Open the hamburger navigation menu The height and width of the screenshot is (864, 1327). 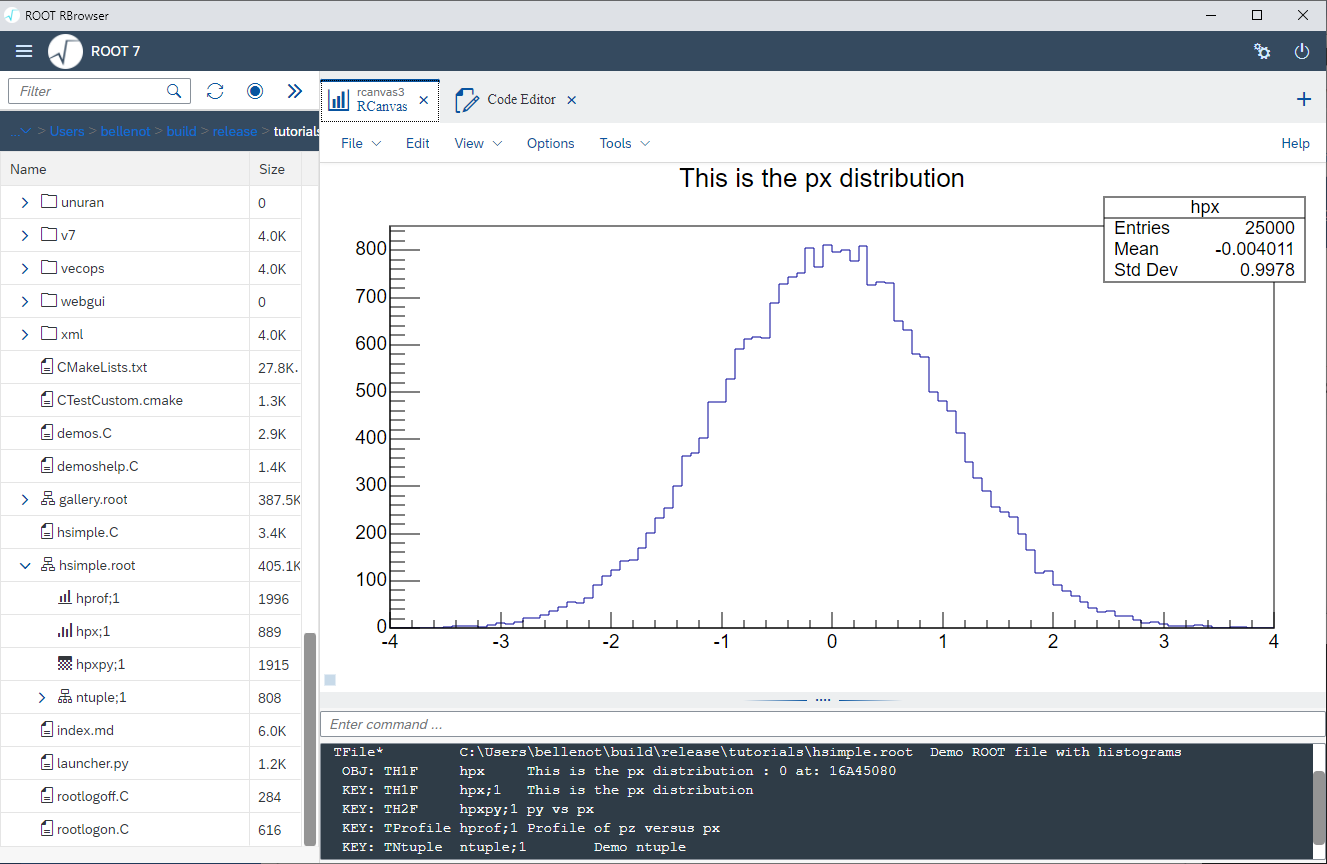click(25, 51)
